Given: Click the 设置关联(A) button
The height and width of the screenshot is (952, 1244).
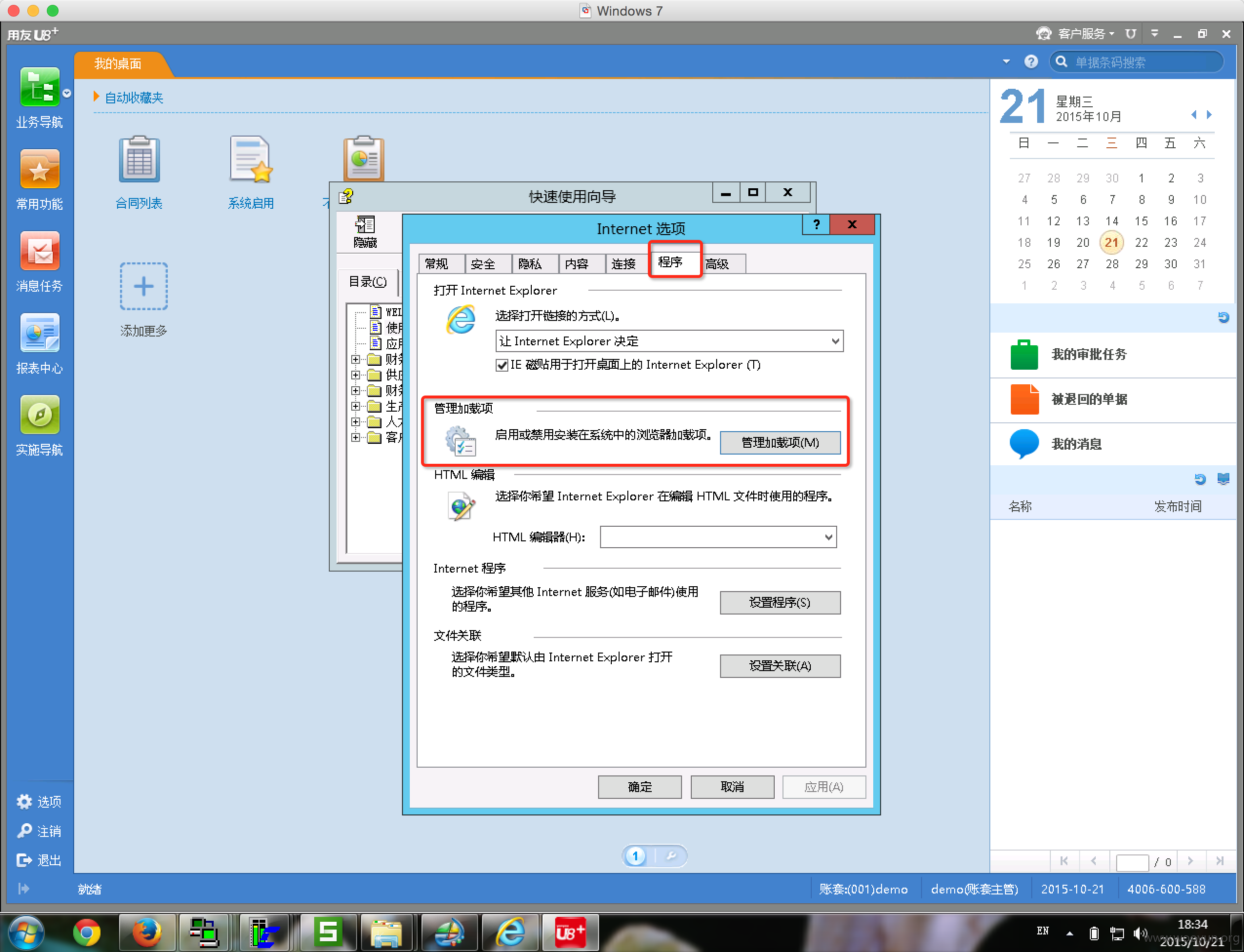Looking at the screenshot, I should pos(780,666).
